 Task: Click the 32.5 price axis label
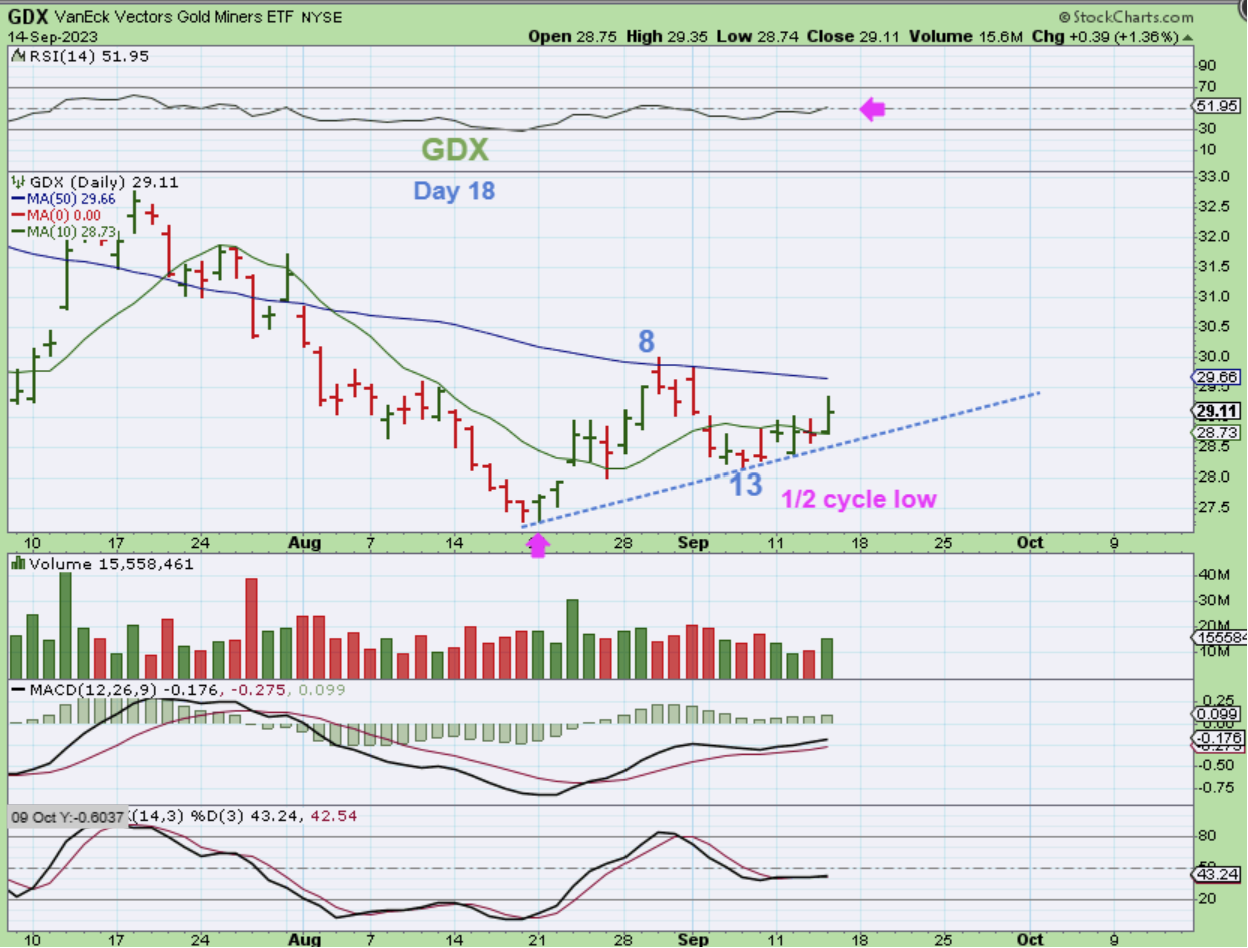1213,207
